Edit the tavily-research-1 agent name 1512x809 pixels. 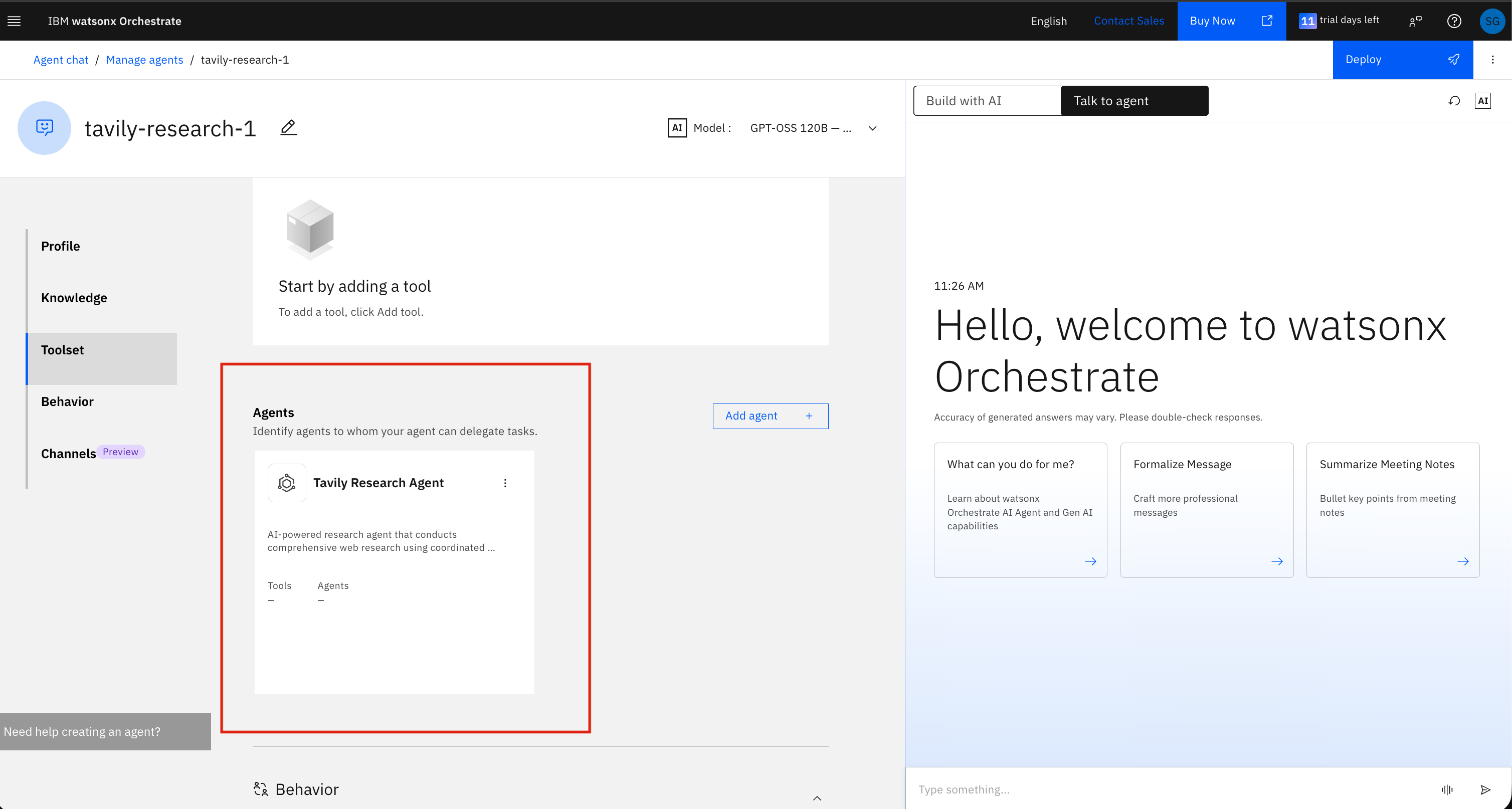point(288,127)
